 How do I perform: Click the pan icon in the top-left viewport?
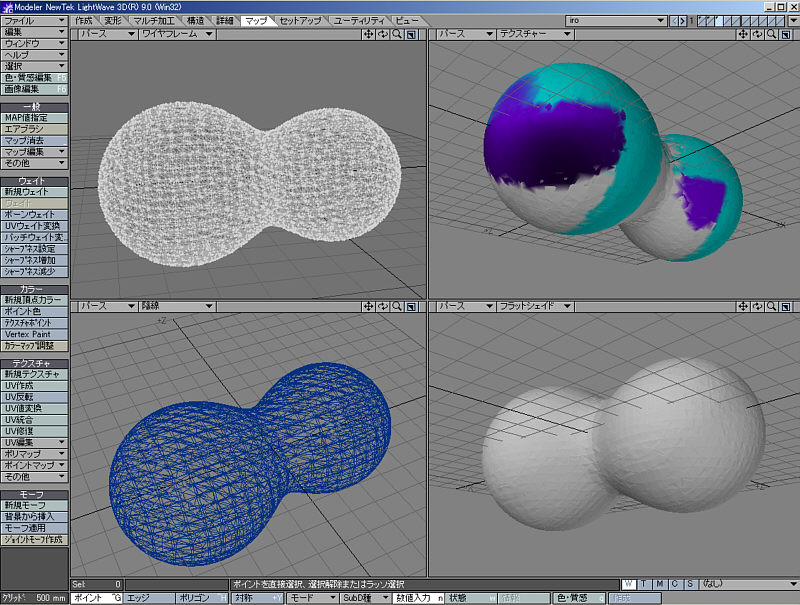point(369,34)
